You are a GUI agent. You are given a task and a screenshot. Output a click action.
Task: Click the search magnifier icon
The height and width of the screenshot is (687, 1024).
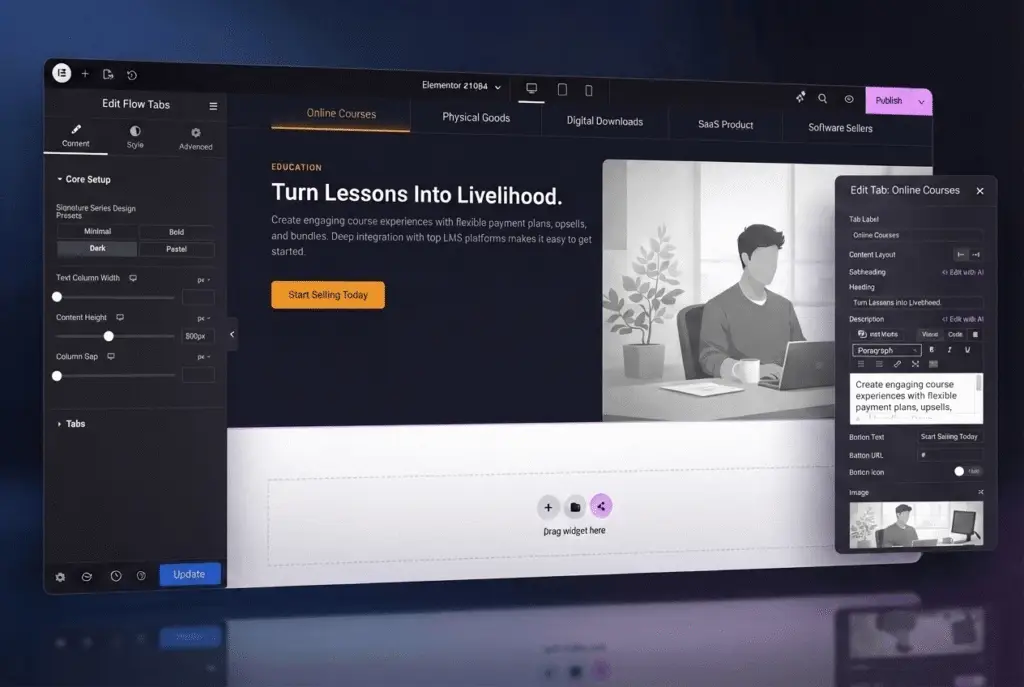pyautogui.click(x=823, y=99)
